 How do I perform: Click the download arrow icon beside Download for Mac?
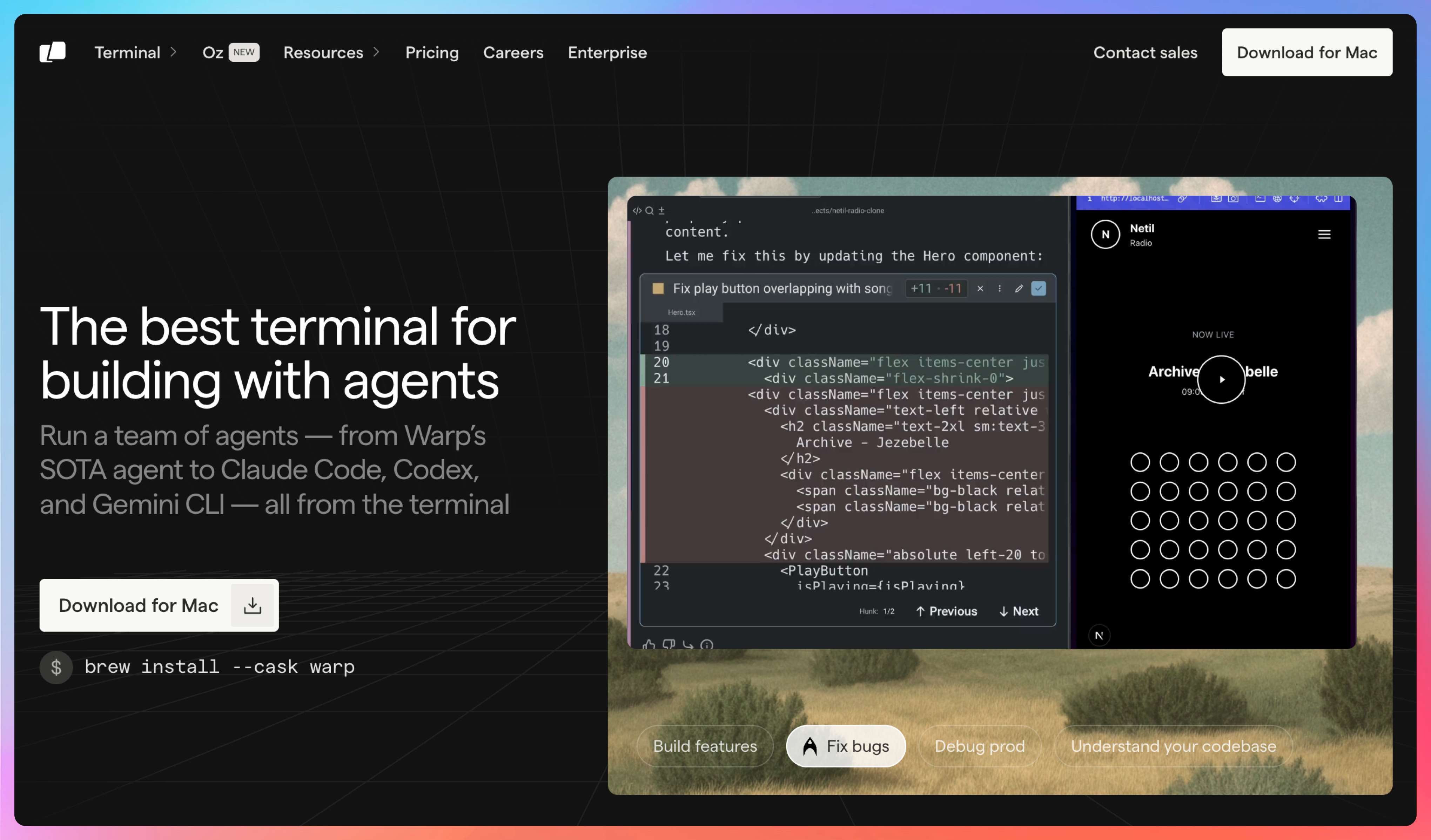point(252,605)
